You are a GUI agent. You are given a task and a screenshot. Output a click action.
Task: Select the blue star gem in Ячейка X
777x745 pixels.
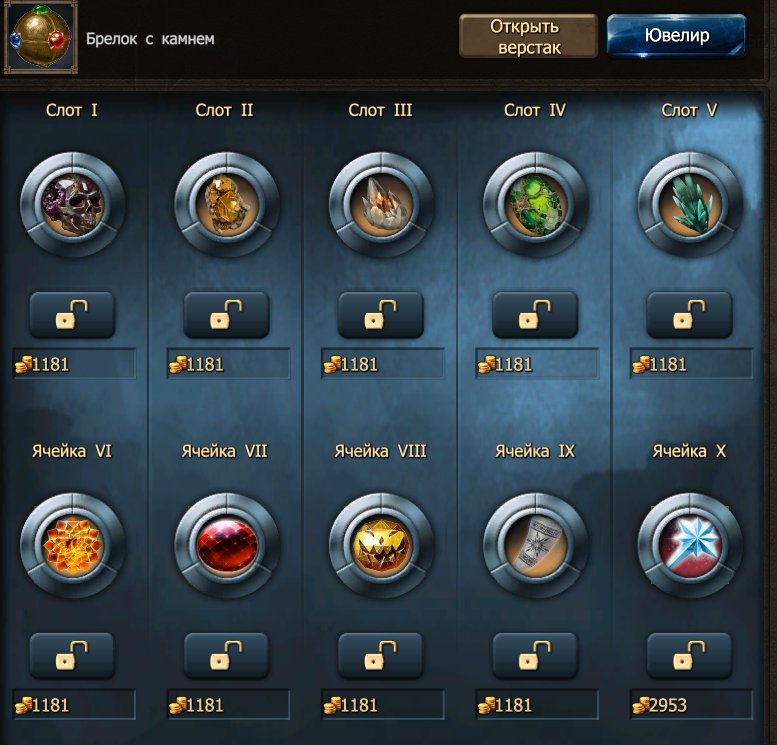tap(689, 545)
